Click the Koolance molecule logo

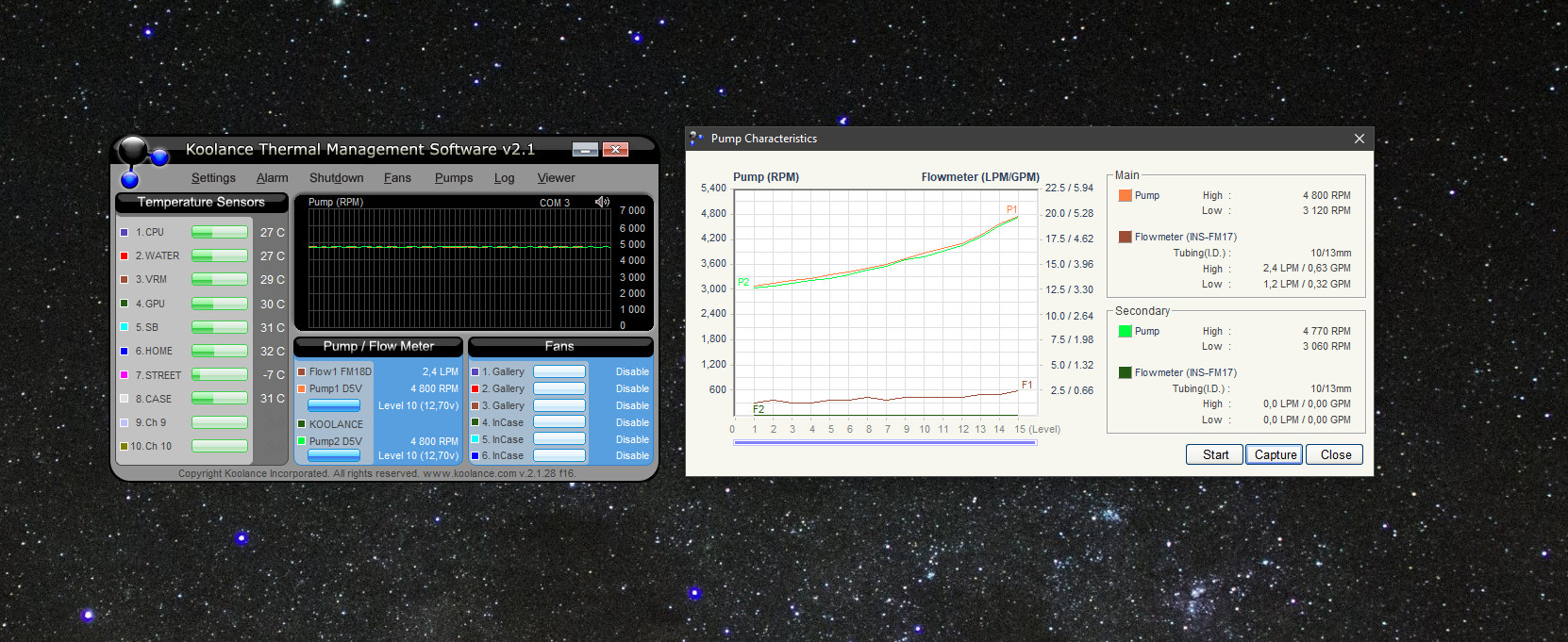click(x=142, y=162)
